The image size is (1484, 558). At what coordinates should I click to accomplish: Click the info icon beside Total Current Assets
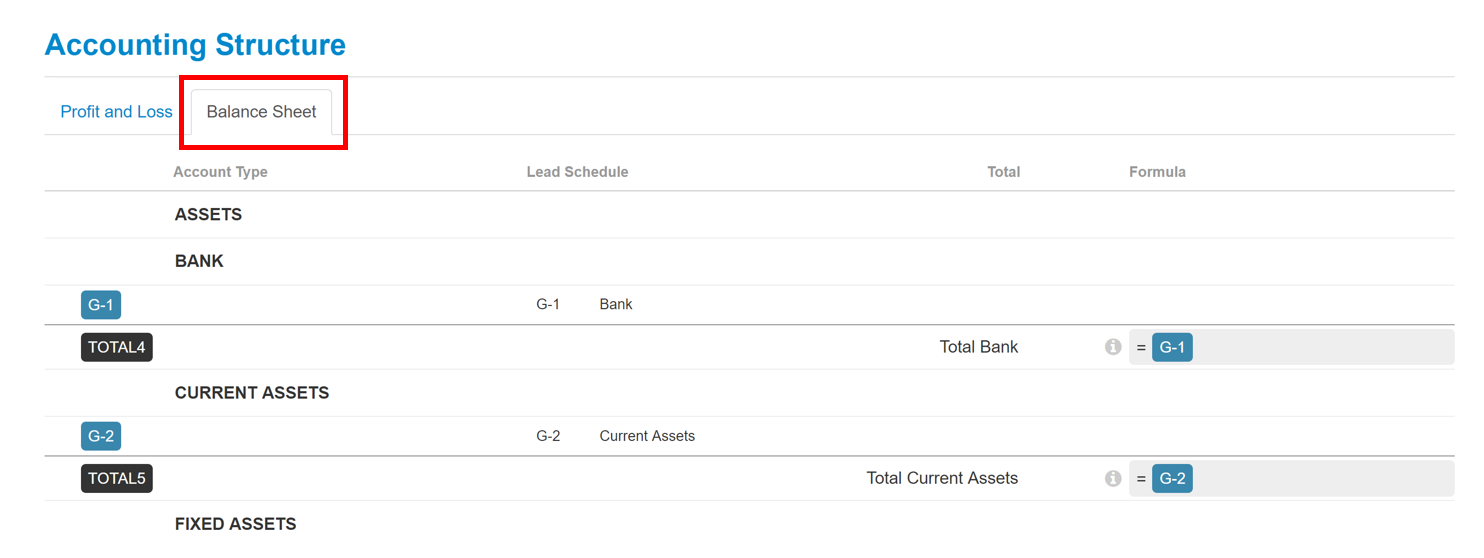point(1113,478)
